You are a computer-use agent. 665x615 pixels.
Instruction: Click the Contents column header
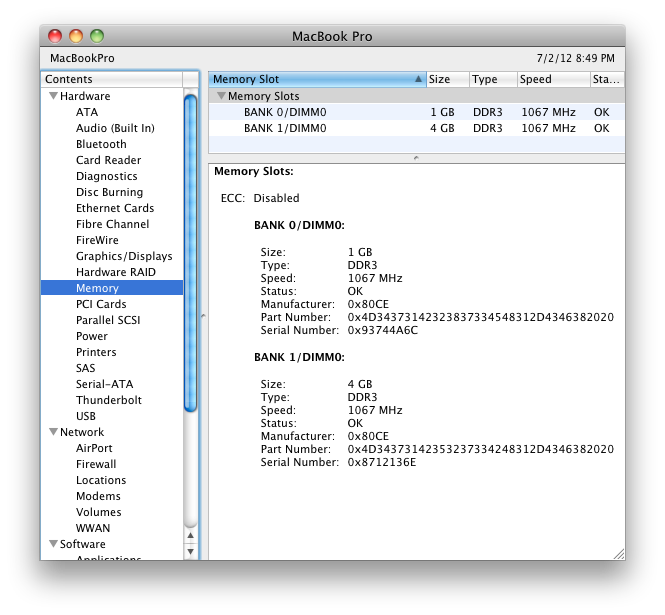112,79
